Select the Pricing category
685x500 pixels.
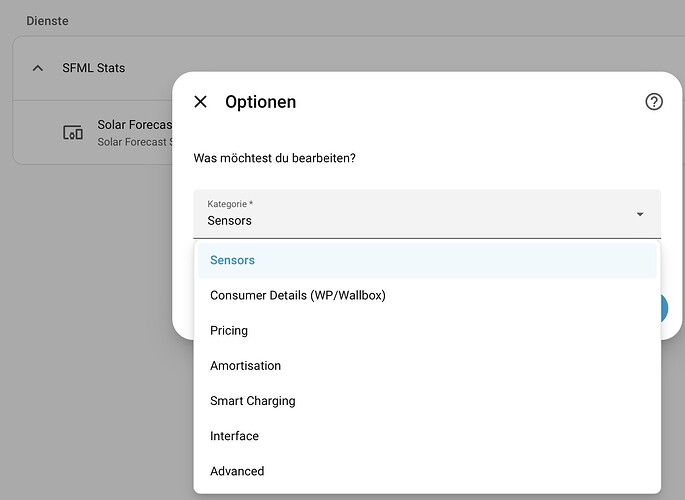tap(427, 331)
